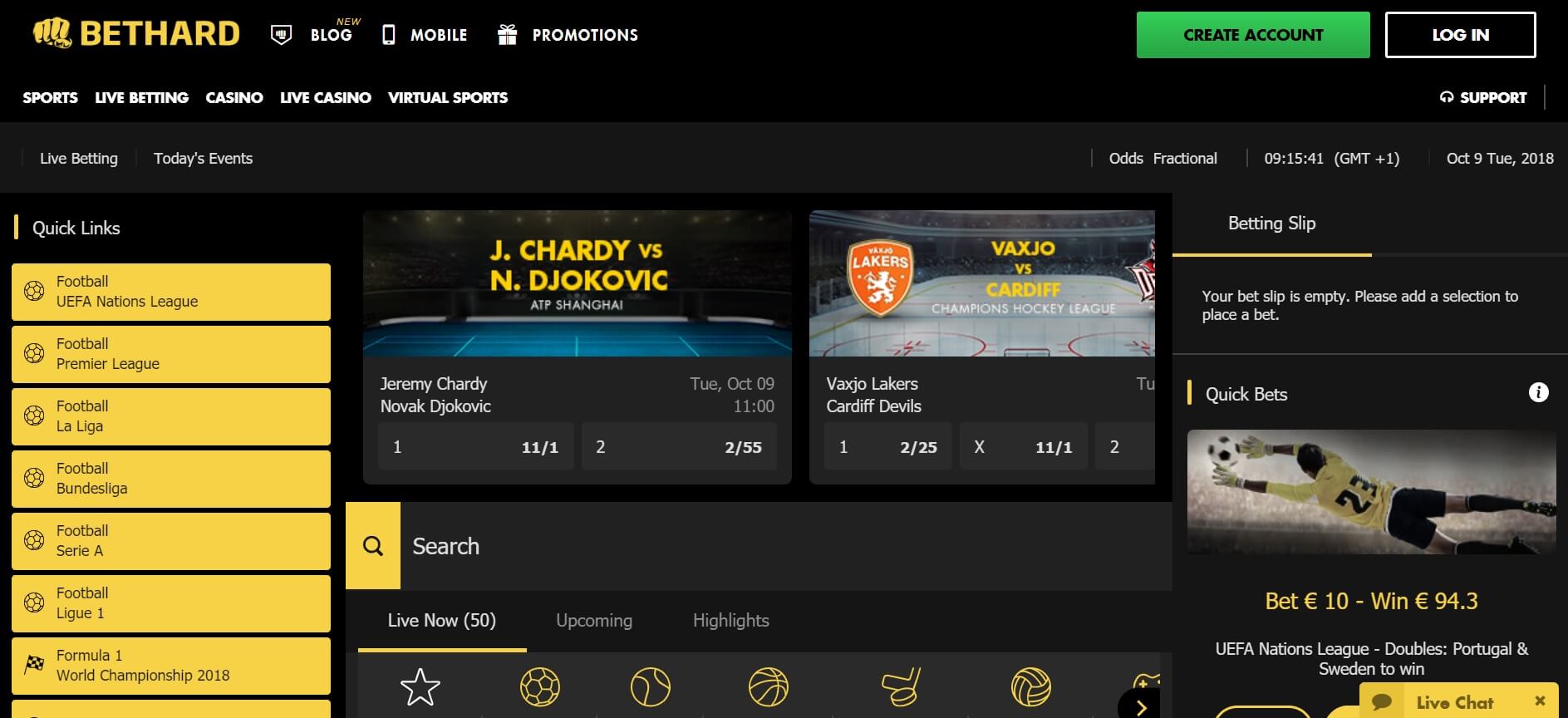Screen dimensions: 1568x718
Task: Open the Sports menu
Action: pos(50,97)
